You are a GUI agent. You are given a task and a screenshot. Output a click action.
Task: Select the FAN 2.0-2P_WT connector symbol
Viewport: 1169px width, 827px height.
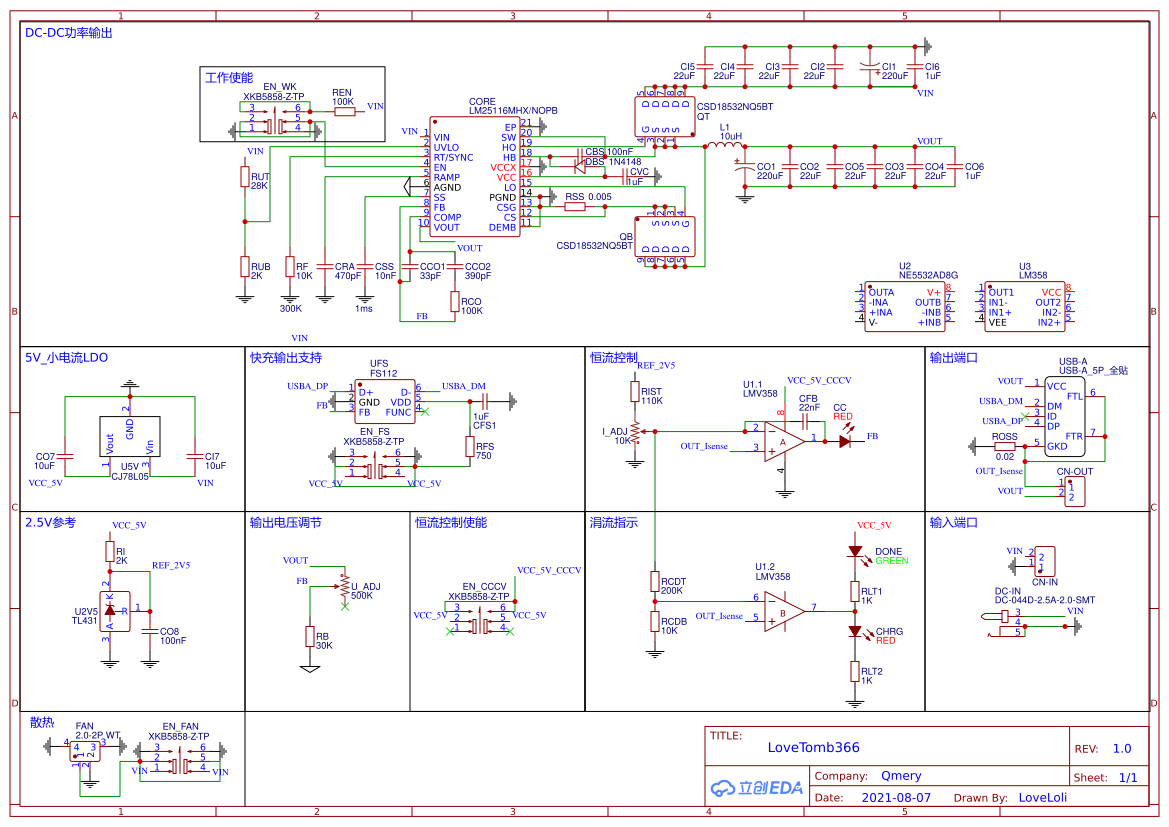83,752
